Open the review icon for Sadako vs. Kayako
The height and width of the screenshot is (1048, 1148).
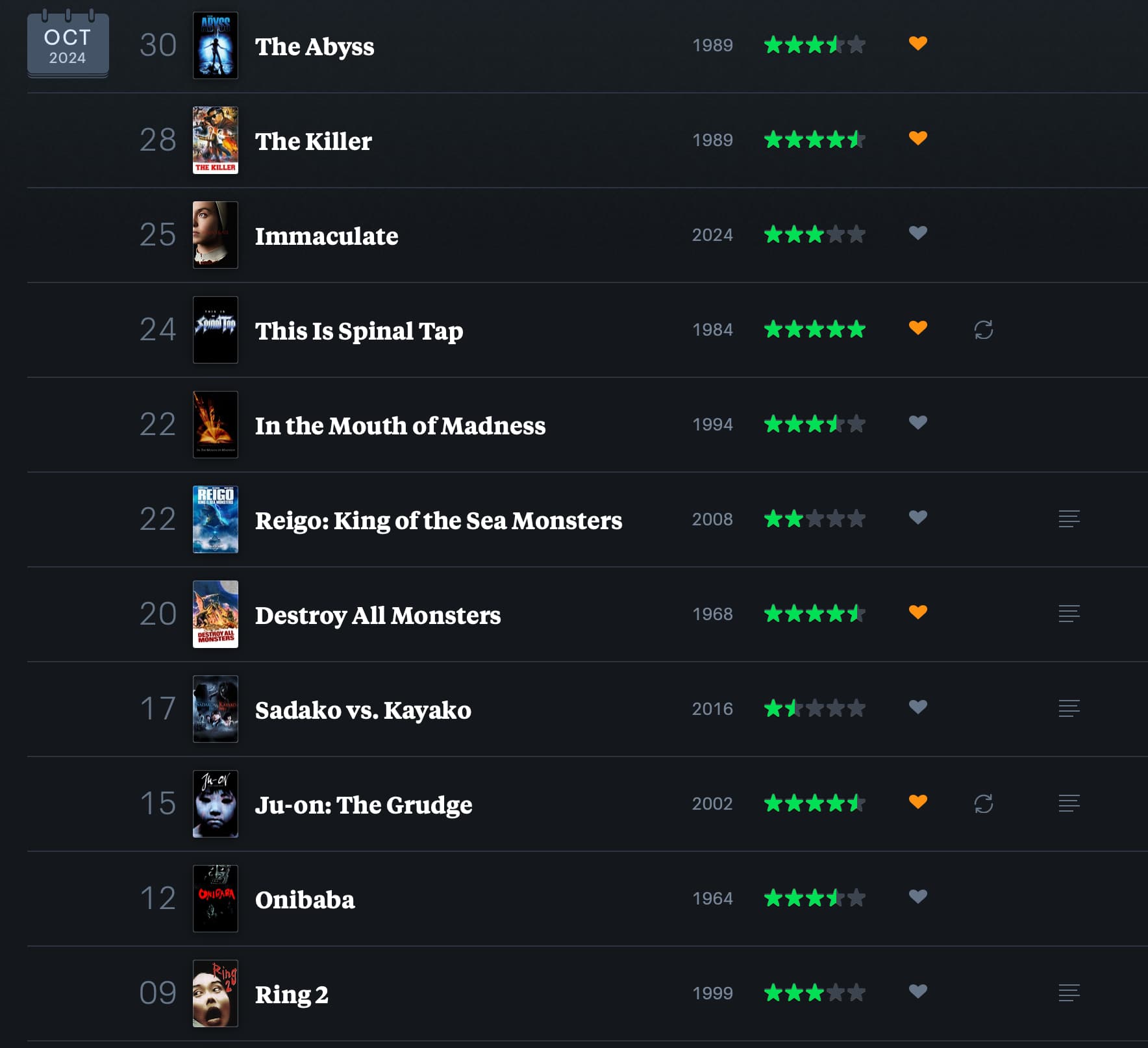pos(1069,708)
